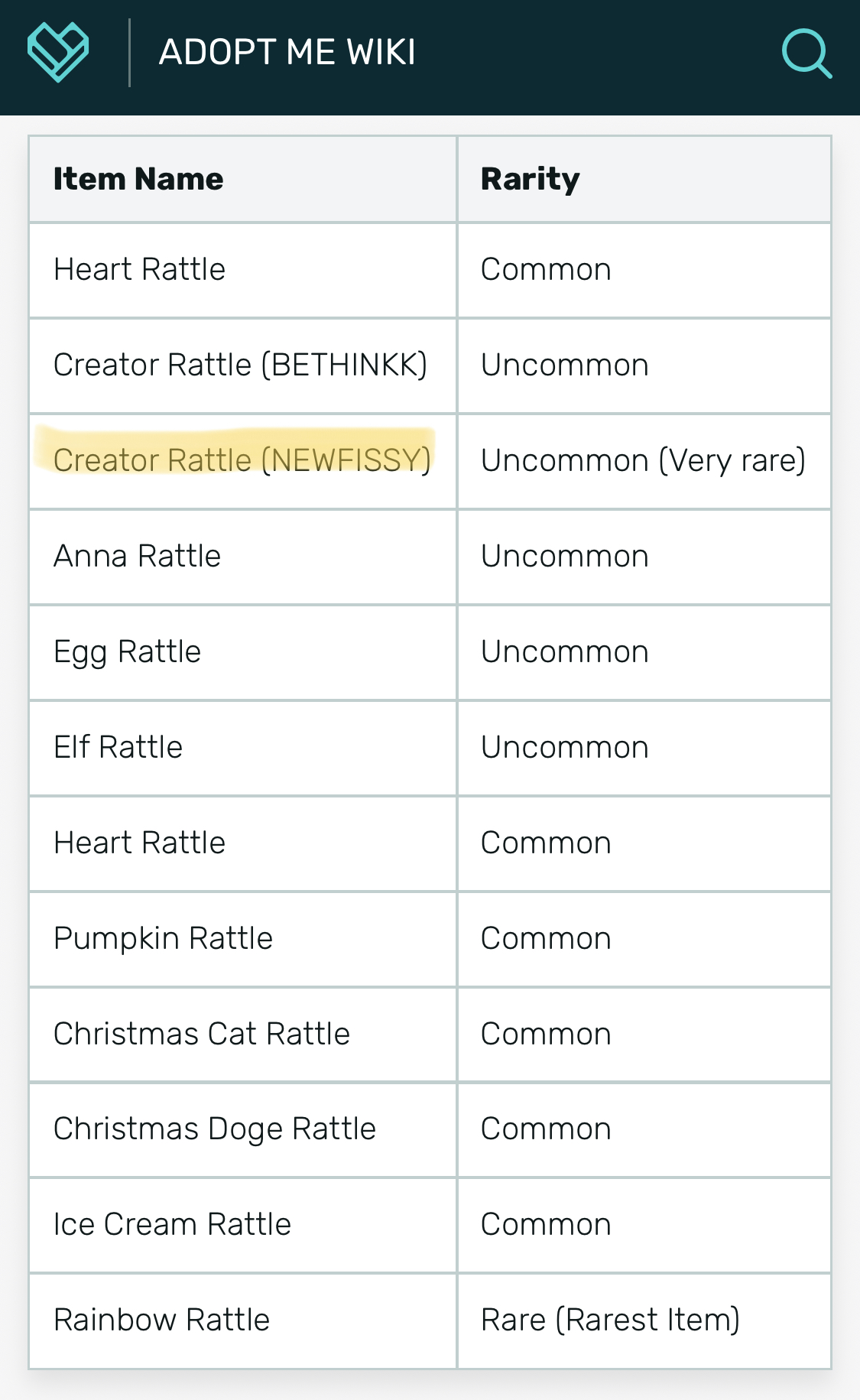Click the Elf Rattle item name

[118, 747]
